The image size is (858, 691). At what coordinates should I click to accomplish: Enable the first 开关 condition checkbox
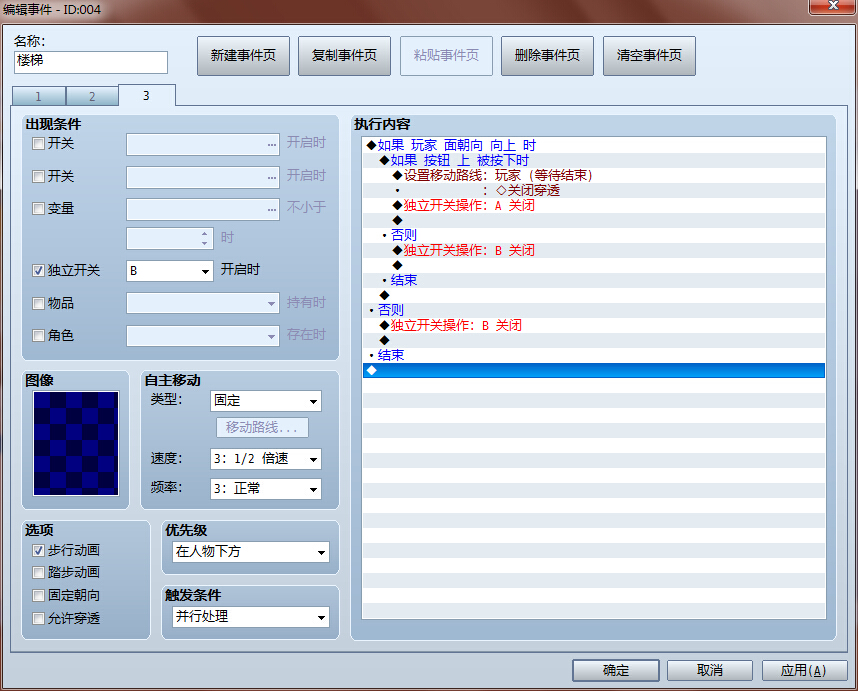38,144
